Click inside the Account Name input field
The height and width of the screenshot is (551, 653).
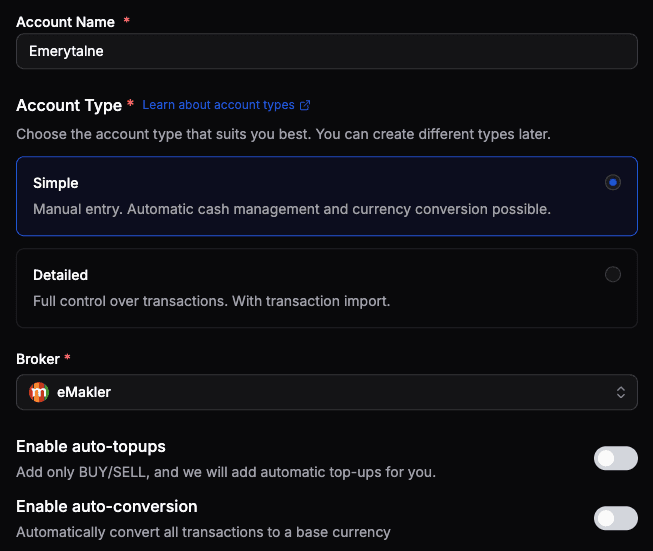(326, 51)
